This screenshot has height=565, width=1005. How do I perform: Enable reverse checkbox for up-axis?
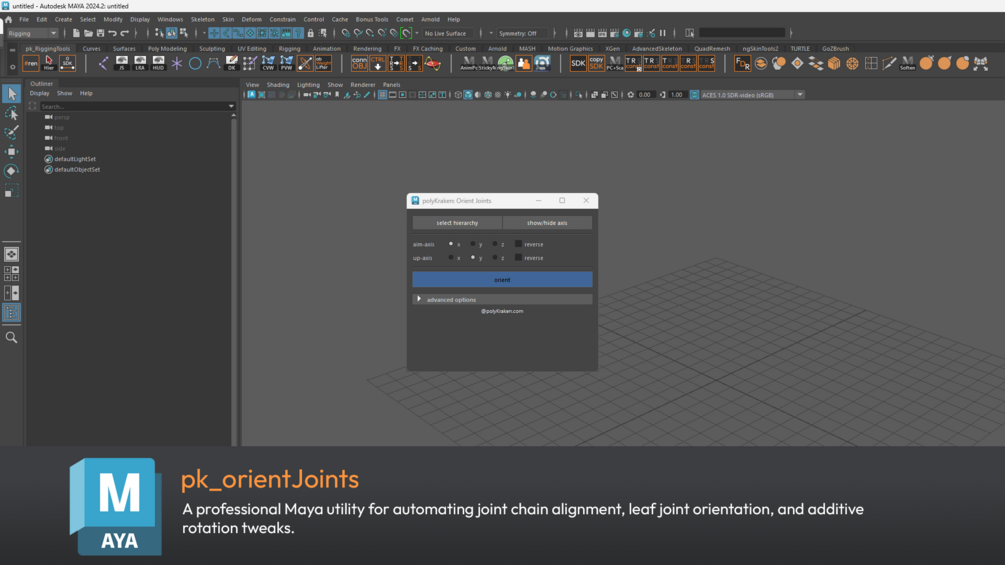pyautogui.click(x=519, y=258)
